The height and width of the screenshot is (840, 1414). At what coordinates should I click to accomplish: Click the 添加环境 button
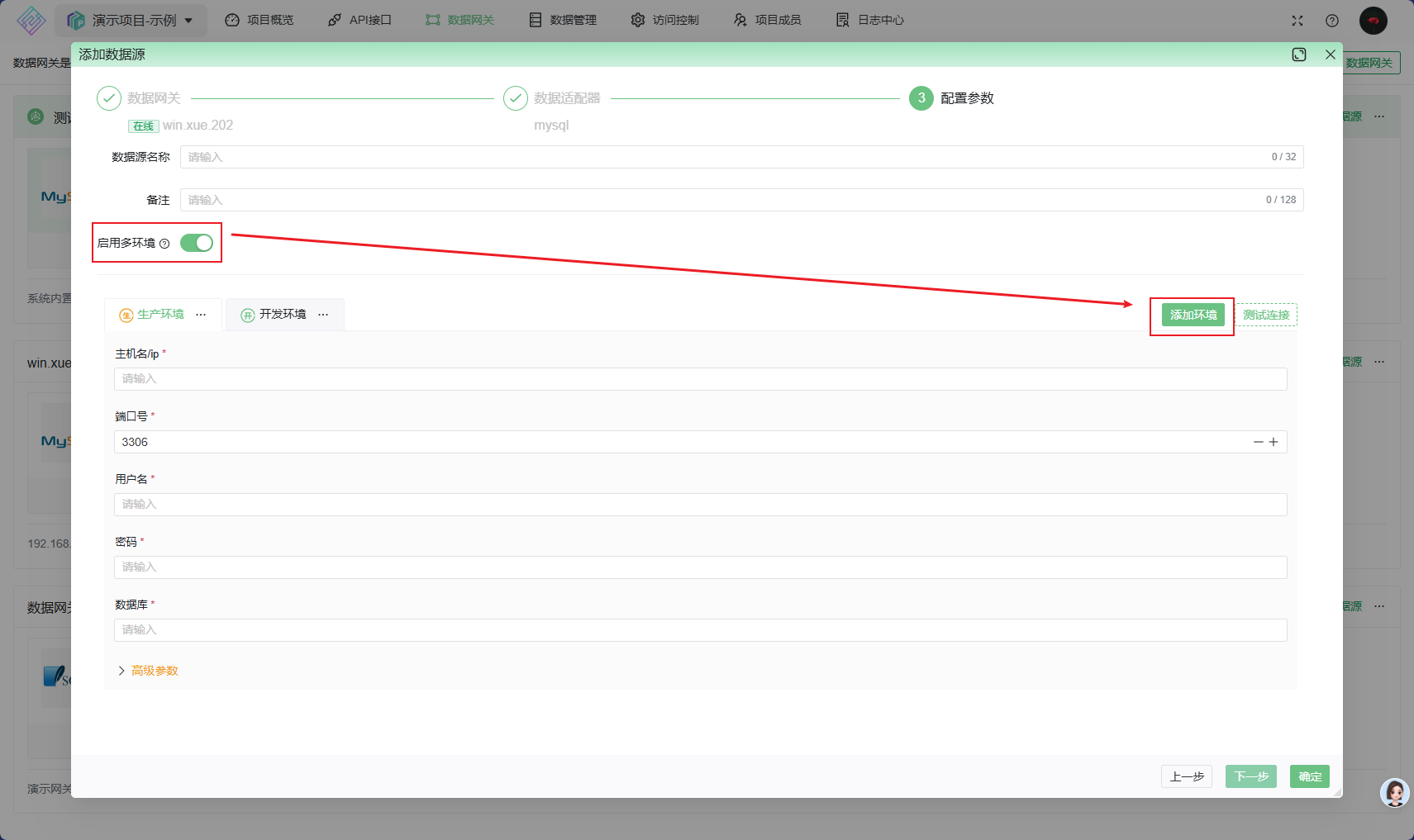pyautogui.click(x=1193, y=315)
